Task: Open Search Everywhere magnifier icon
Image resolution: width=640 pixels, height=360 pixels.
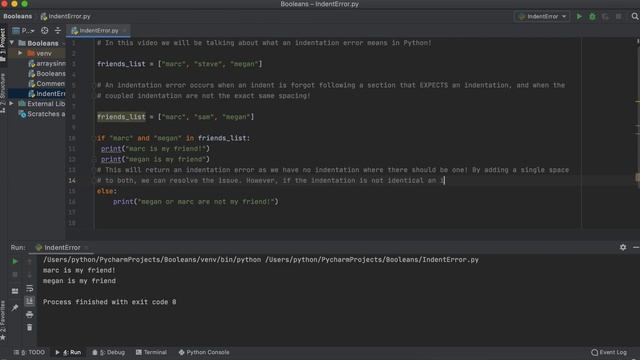Action: (x=635, y=16)
